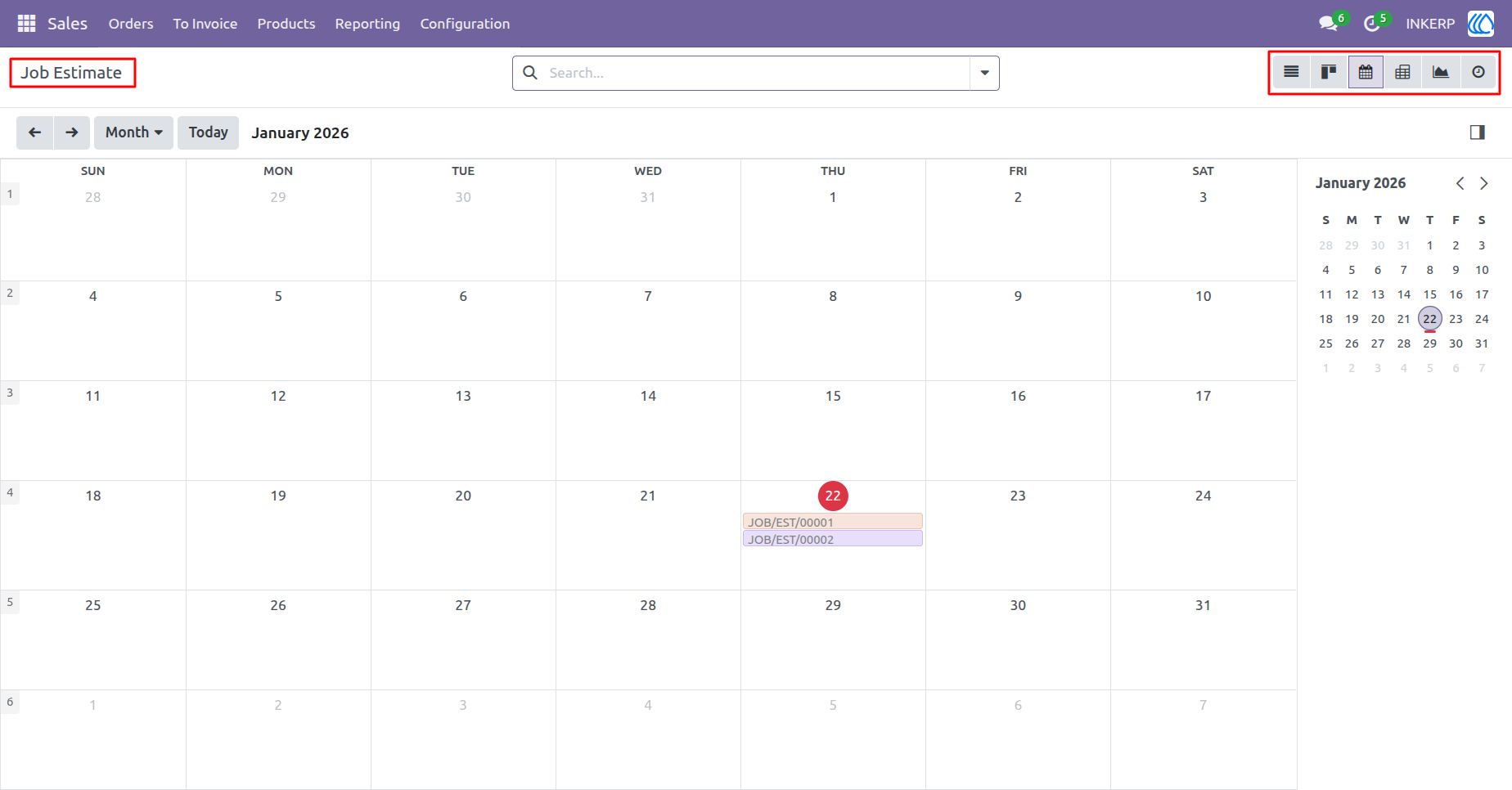Select day 9 in the main calendar

pos(1018,296)
